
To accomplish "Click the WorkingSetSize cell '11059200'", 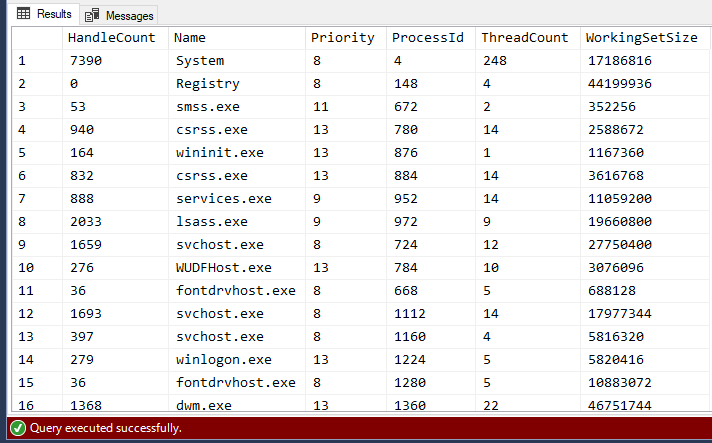I will 645,199.
